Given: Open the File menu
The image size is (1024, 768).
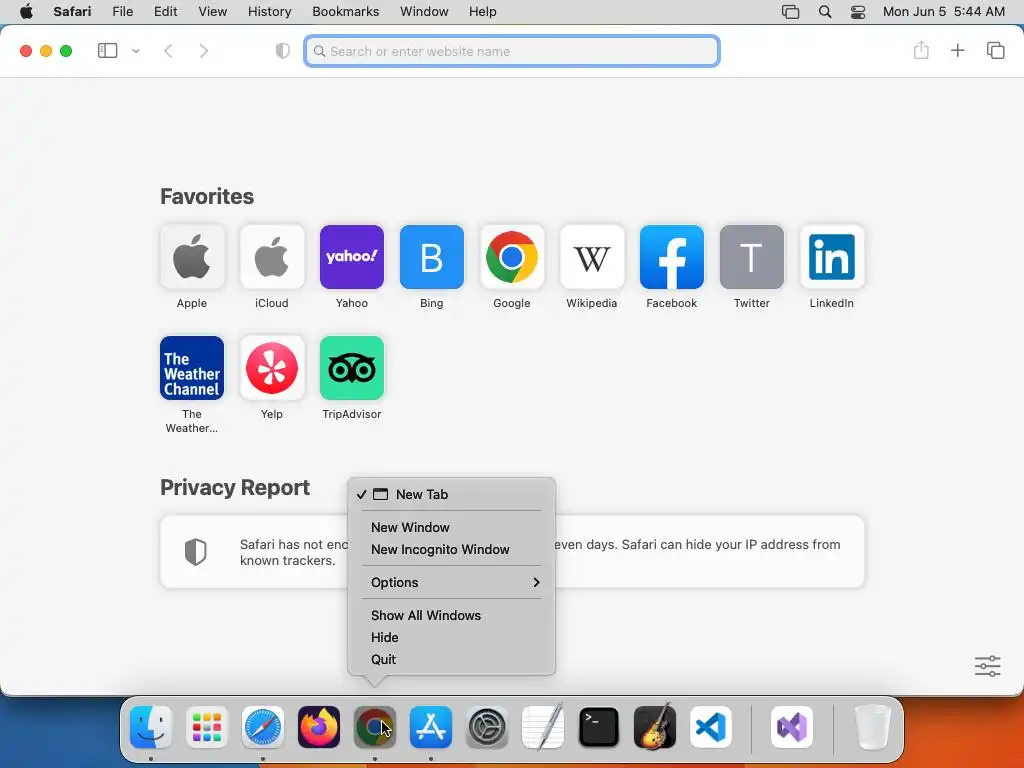Looking at the screenshot, I should pos(122,12).
